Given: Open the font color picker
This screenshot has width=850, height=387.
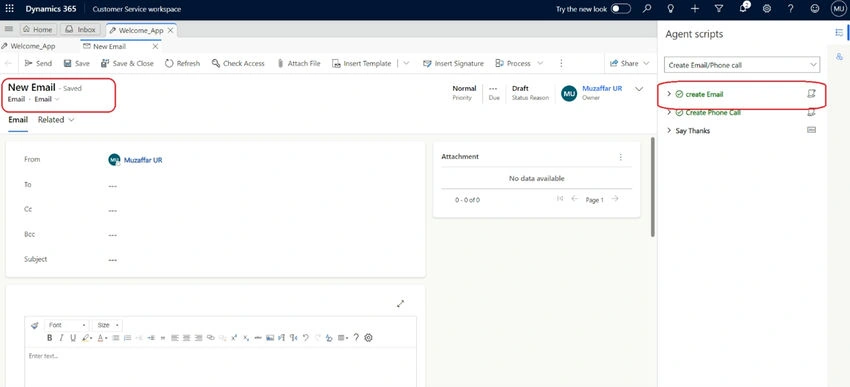Looking at the screenshot, I should (x=102, y=338).
